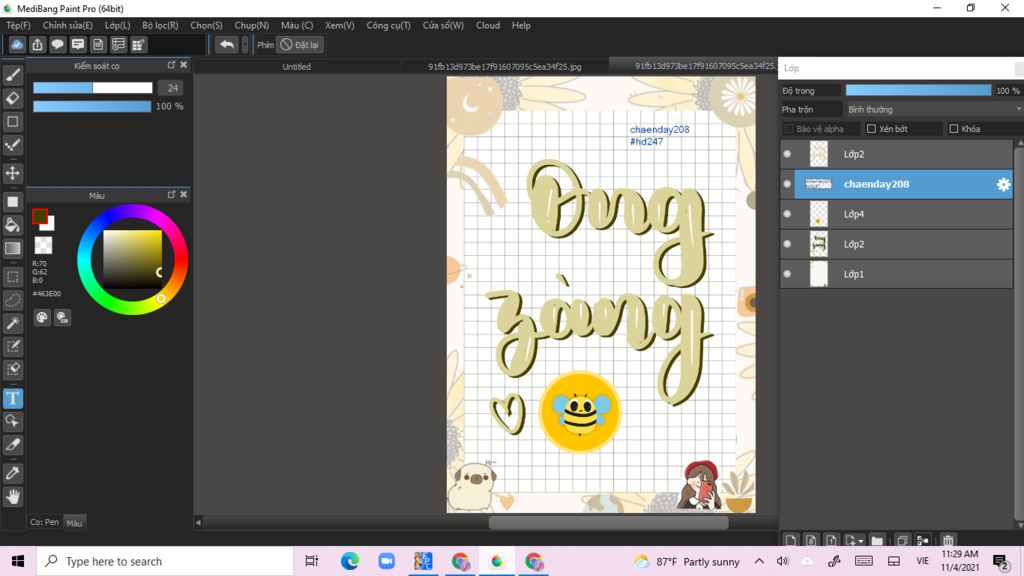Adjust the layer Độ trong opacity slider
The image size is (1024, 576).
918,90
